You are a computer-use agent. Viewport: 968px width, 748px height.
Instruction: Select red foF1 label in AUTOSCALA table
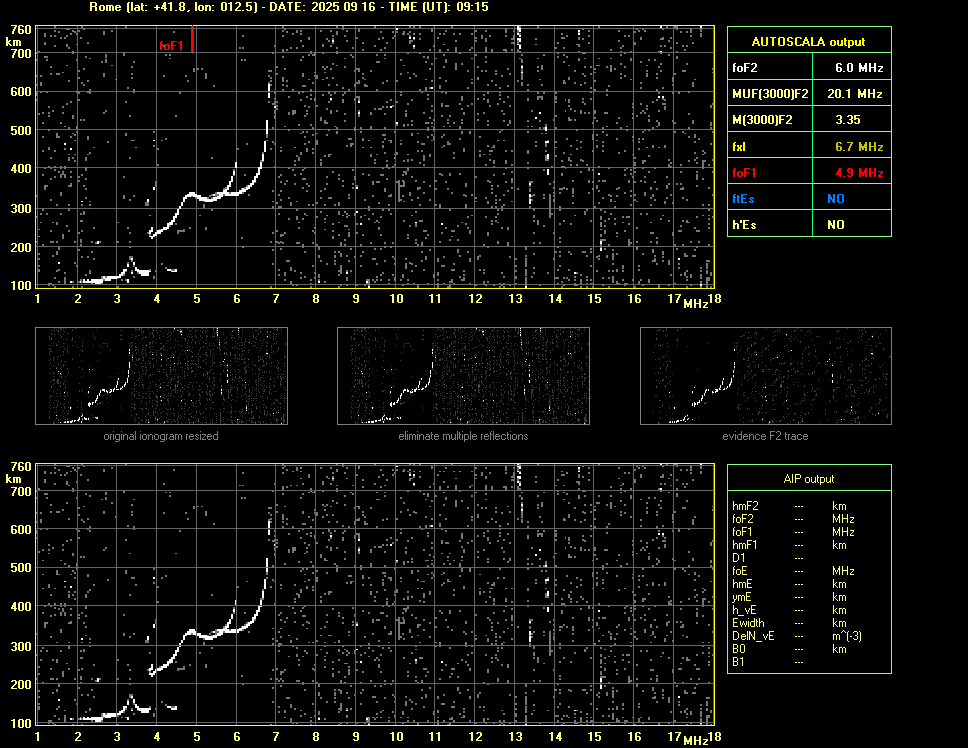point(744,173)
